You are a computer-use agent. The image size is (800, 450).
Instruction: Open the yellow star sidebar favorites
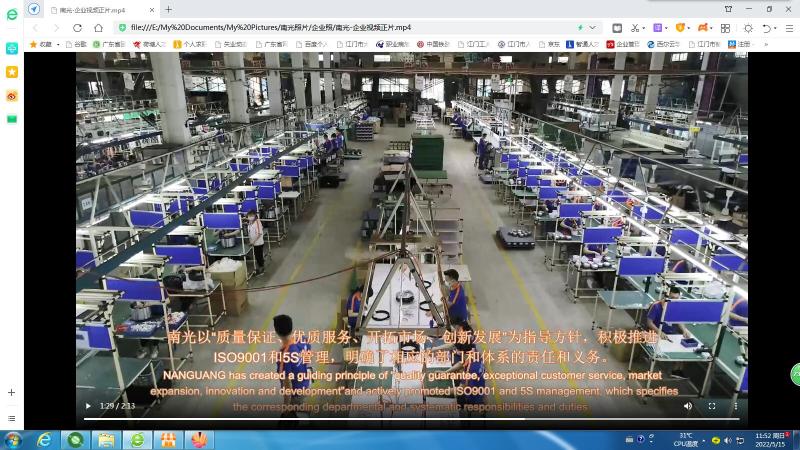[12, 72]
